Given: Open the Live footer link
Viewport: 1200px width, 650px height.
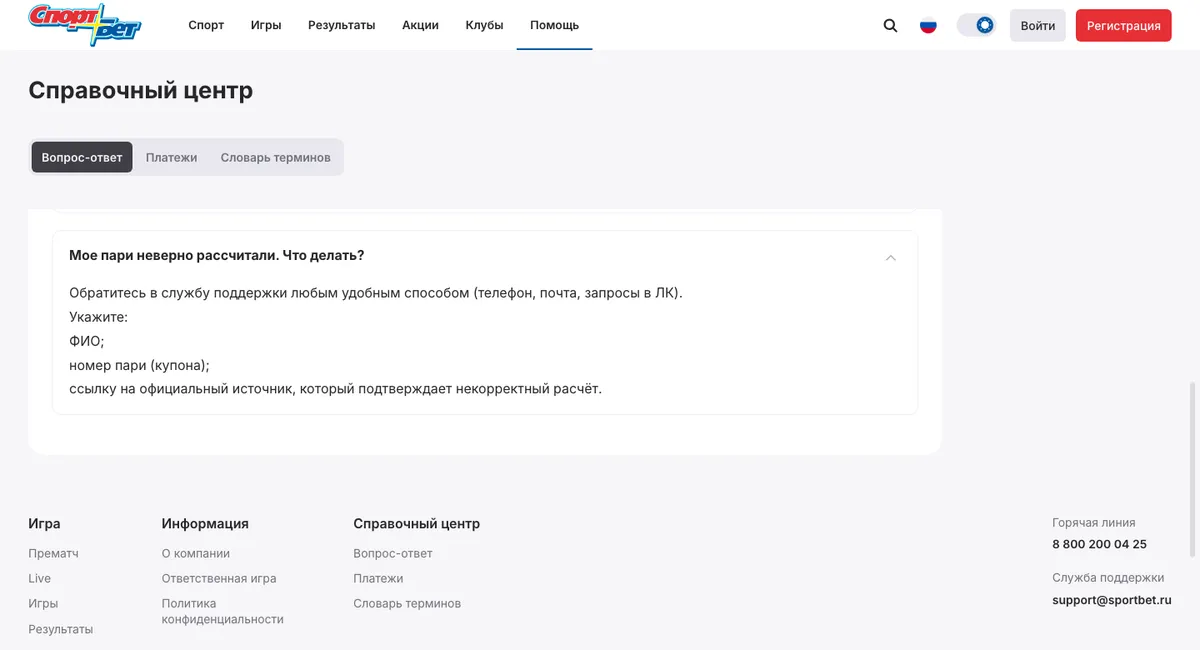Looking at the screenshot, I should coord(39,578).
